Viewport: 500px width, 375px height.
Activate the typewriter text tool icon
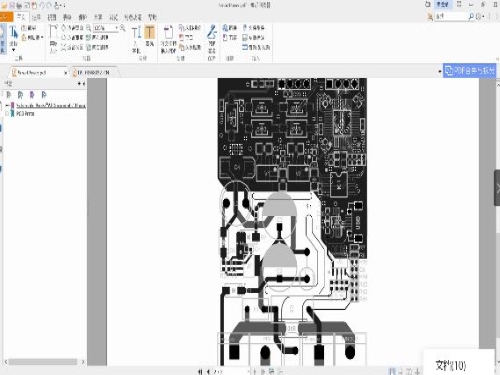(136, 33)
